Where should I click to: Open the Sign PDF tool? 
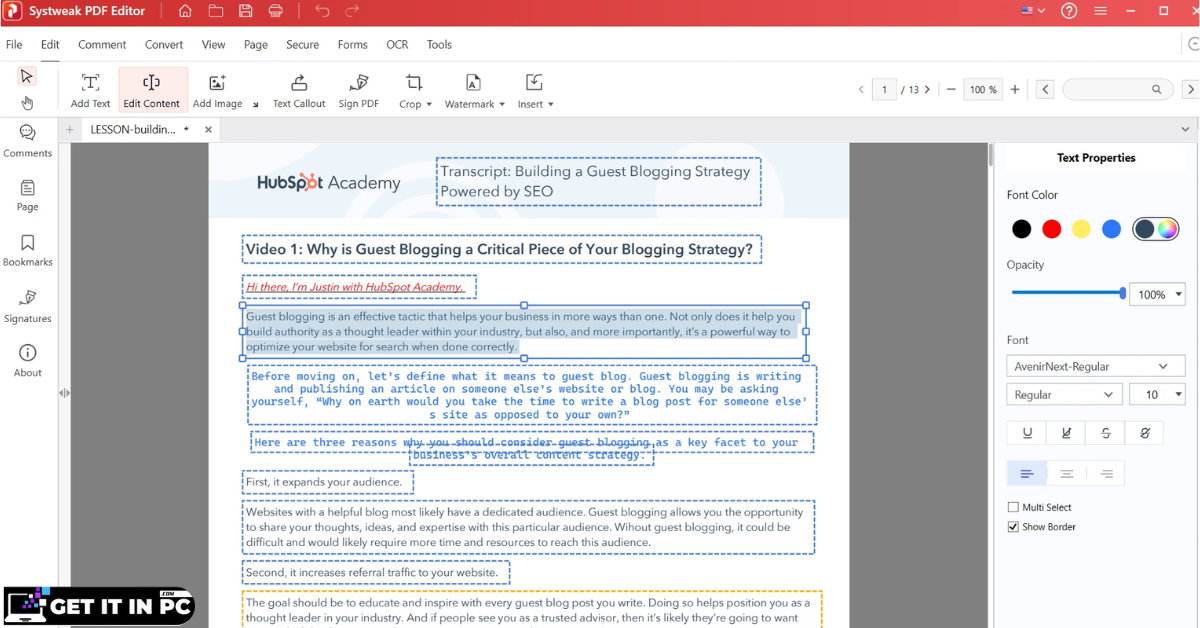tap(358, 90)
